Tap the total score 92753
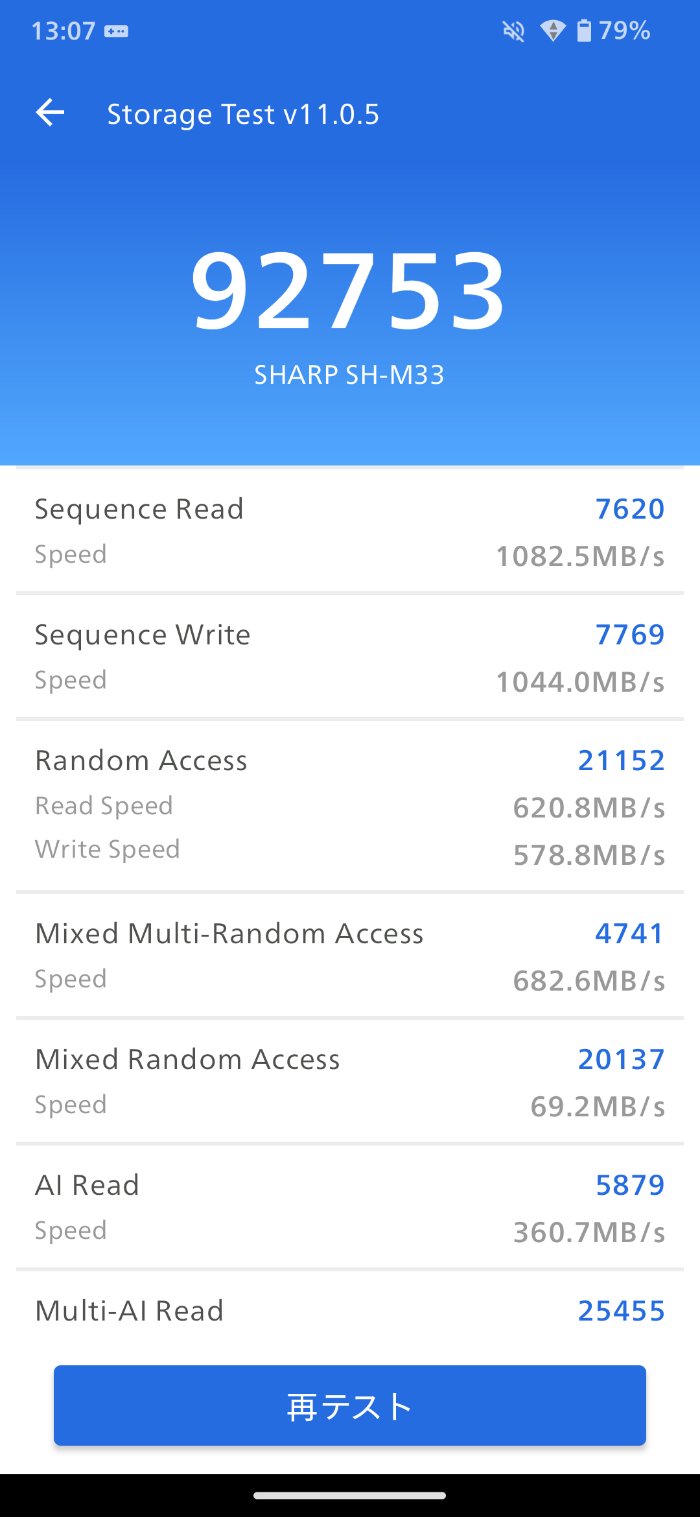This screenshot has width=700, height=1517. [x=349, y=292]
